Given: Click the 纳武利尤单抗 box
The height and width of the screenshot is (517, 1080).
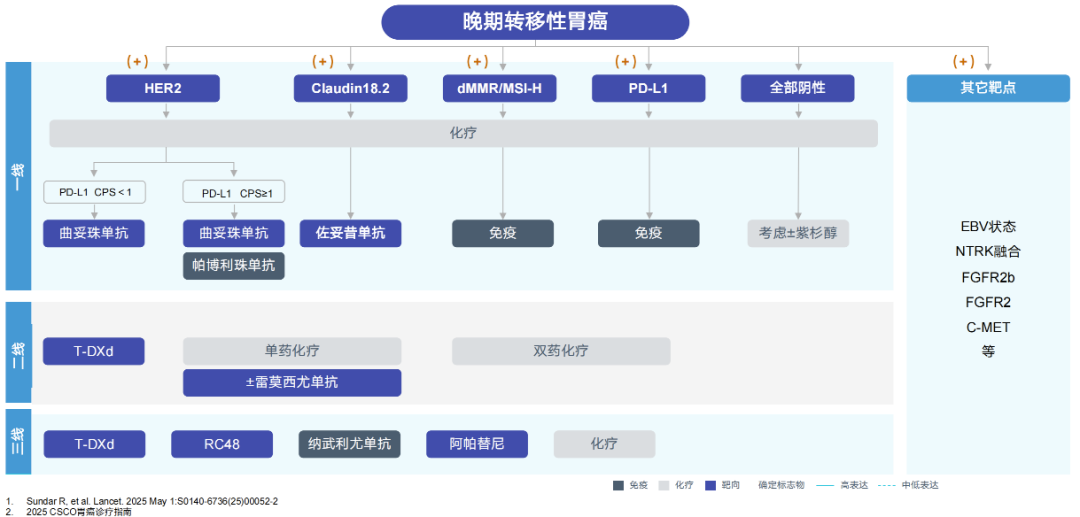Looking at the screenshot, I should coord(350,444).
